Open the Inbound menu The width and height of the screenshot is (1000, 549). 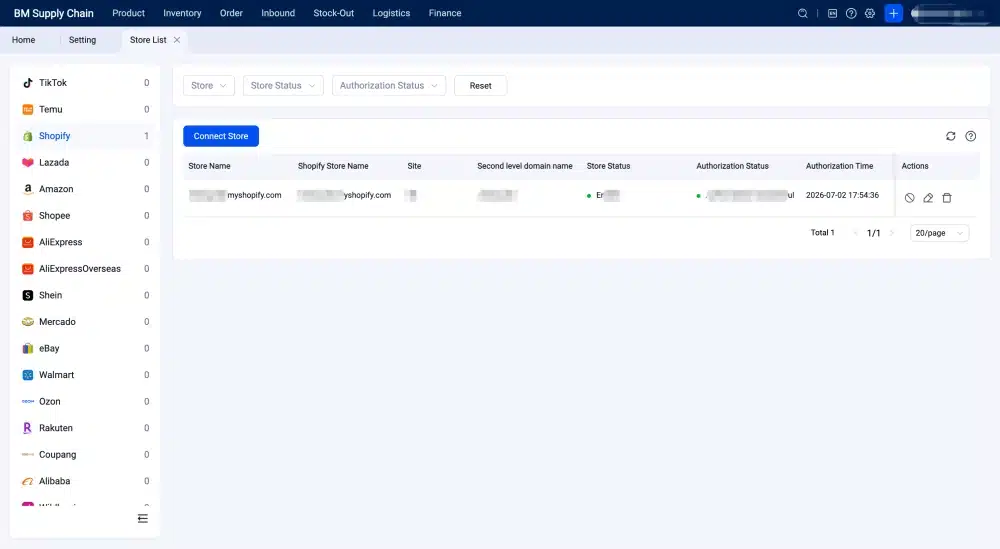(278, 13)
